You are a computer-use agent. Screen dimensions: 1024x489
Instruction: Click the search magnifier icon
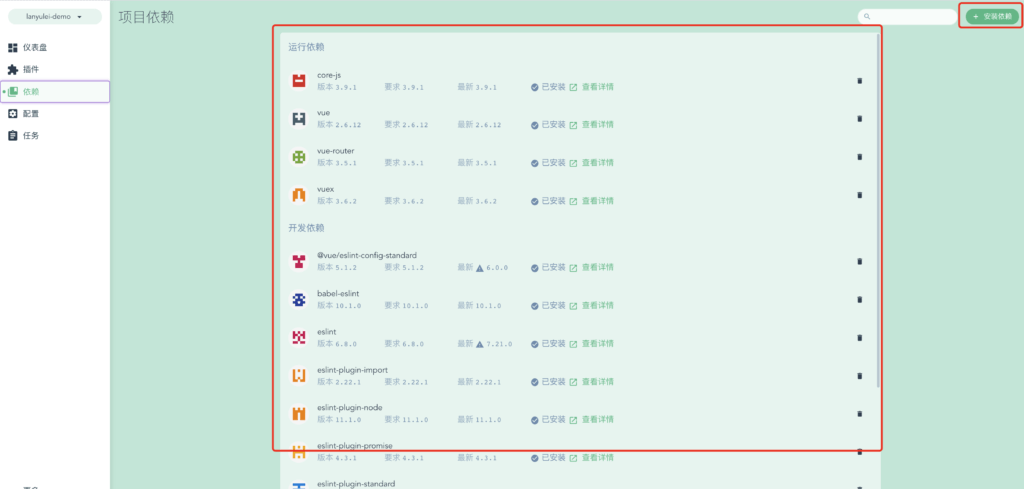tap(867, 16)
